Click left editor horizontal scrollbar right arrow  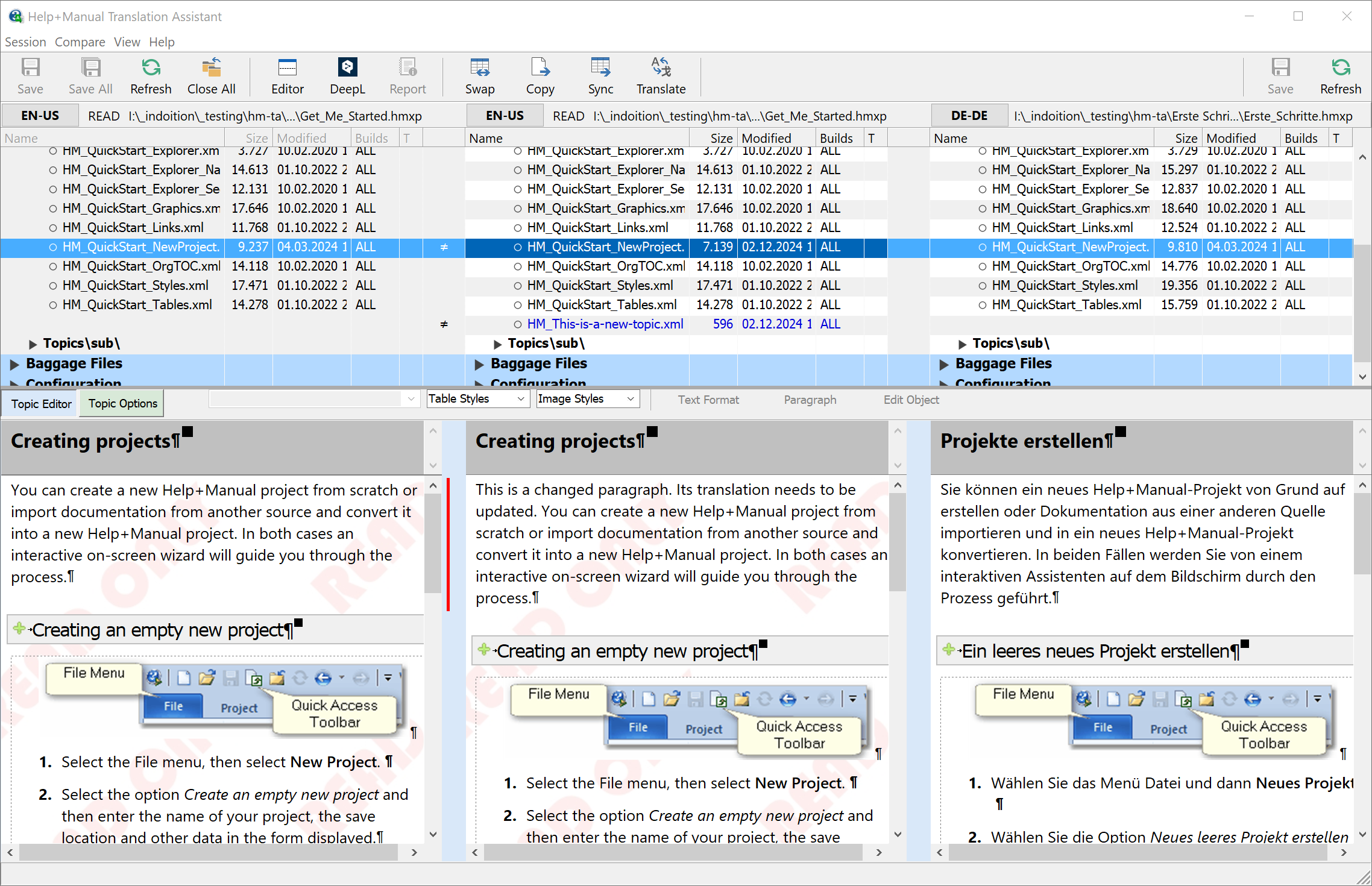414,852
